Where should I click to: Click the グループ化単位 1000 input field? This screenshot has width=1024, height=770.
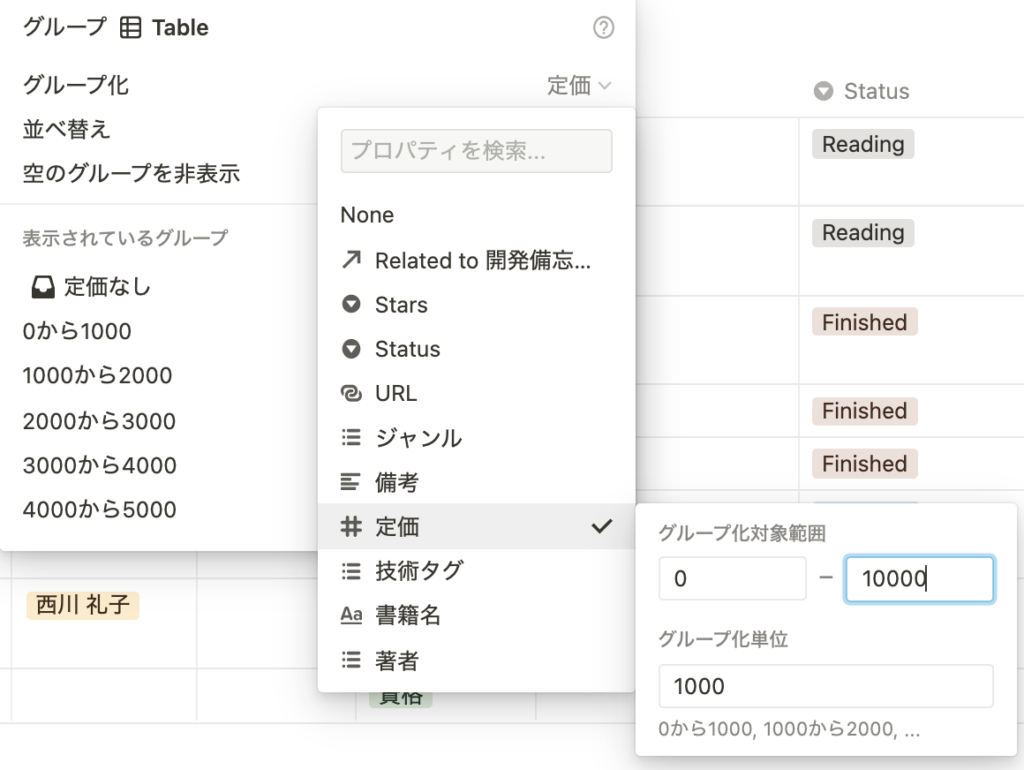pyautogui.click(x=825, y=686)
